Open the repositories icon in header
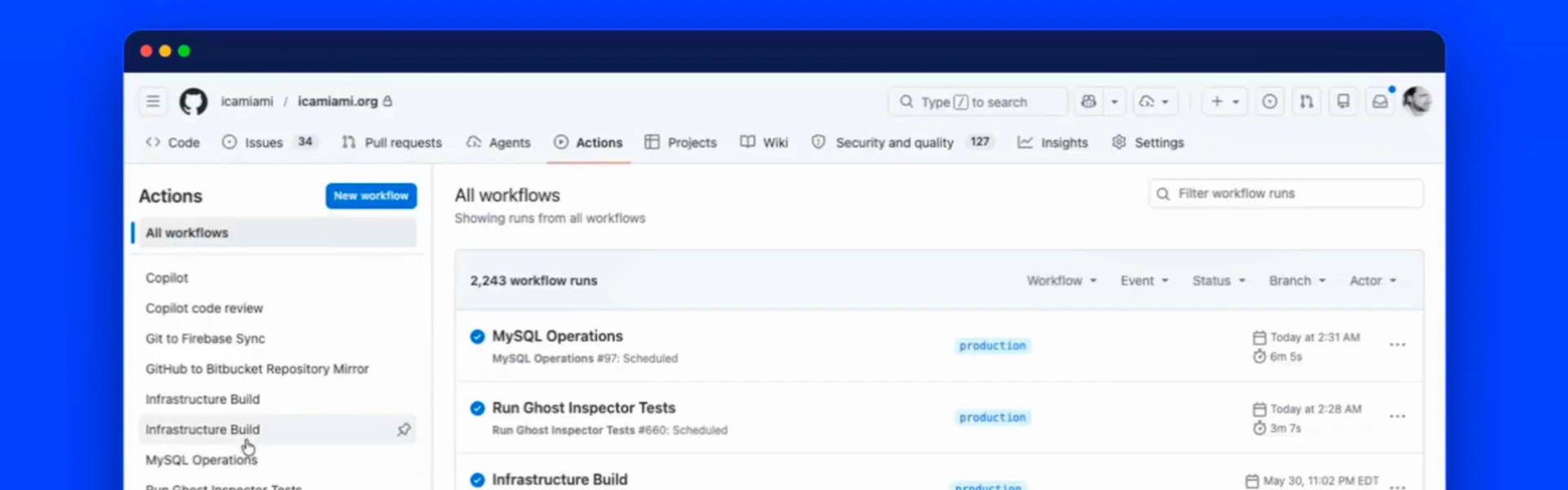Image resolution: width=1568 pixels, height=490 pixels. tap(1343, 101)
